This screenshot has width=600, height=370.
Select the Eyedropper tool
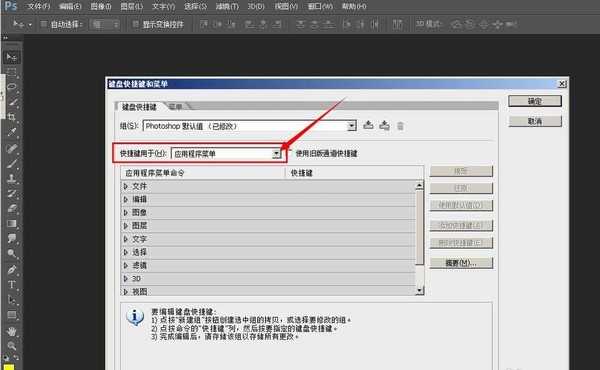(x=11, y=132)
